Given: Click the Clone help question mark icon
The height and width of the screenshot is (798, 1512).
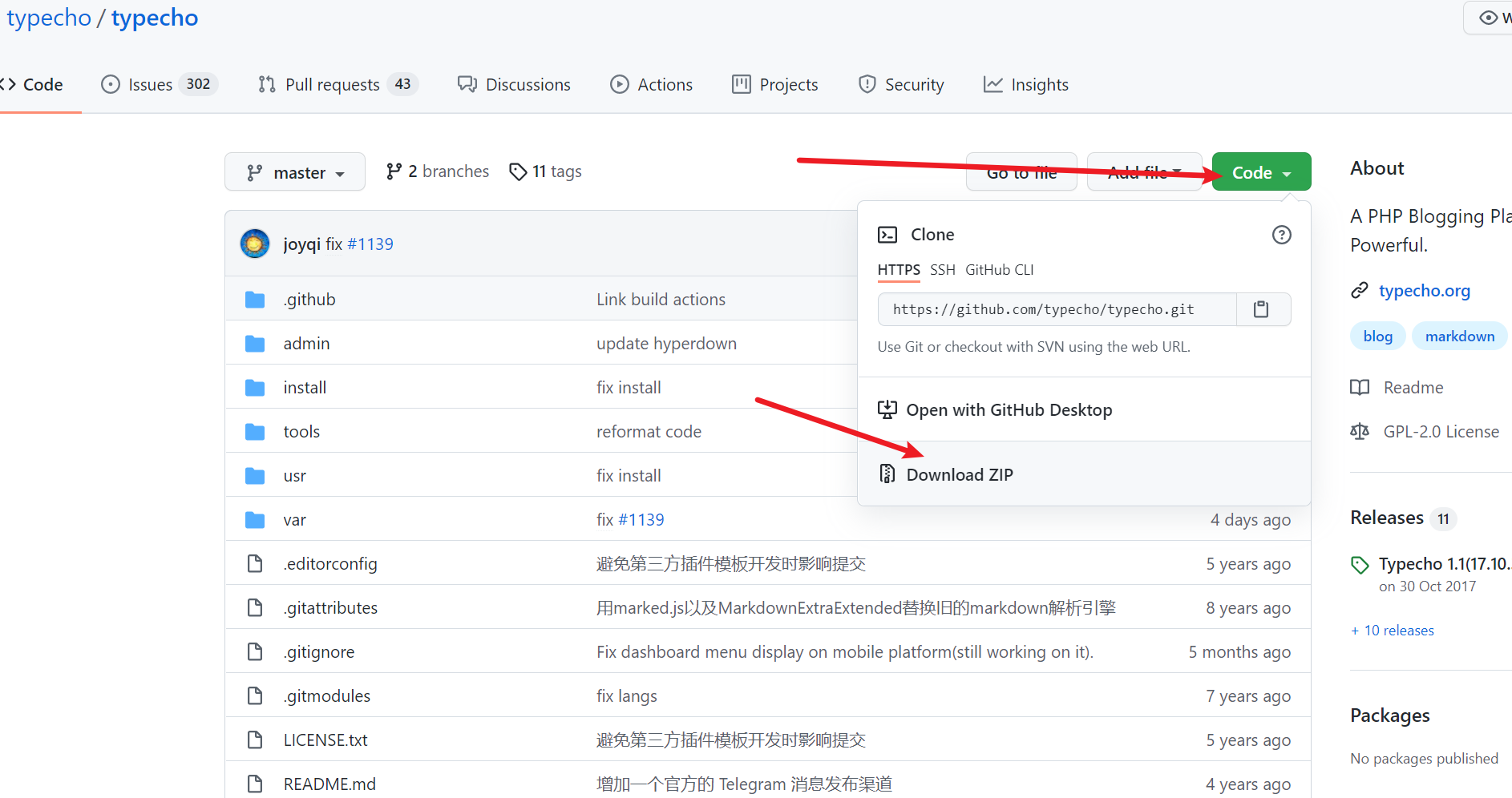Looking at the screenshot, I should click(x=1281, y=235).
